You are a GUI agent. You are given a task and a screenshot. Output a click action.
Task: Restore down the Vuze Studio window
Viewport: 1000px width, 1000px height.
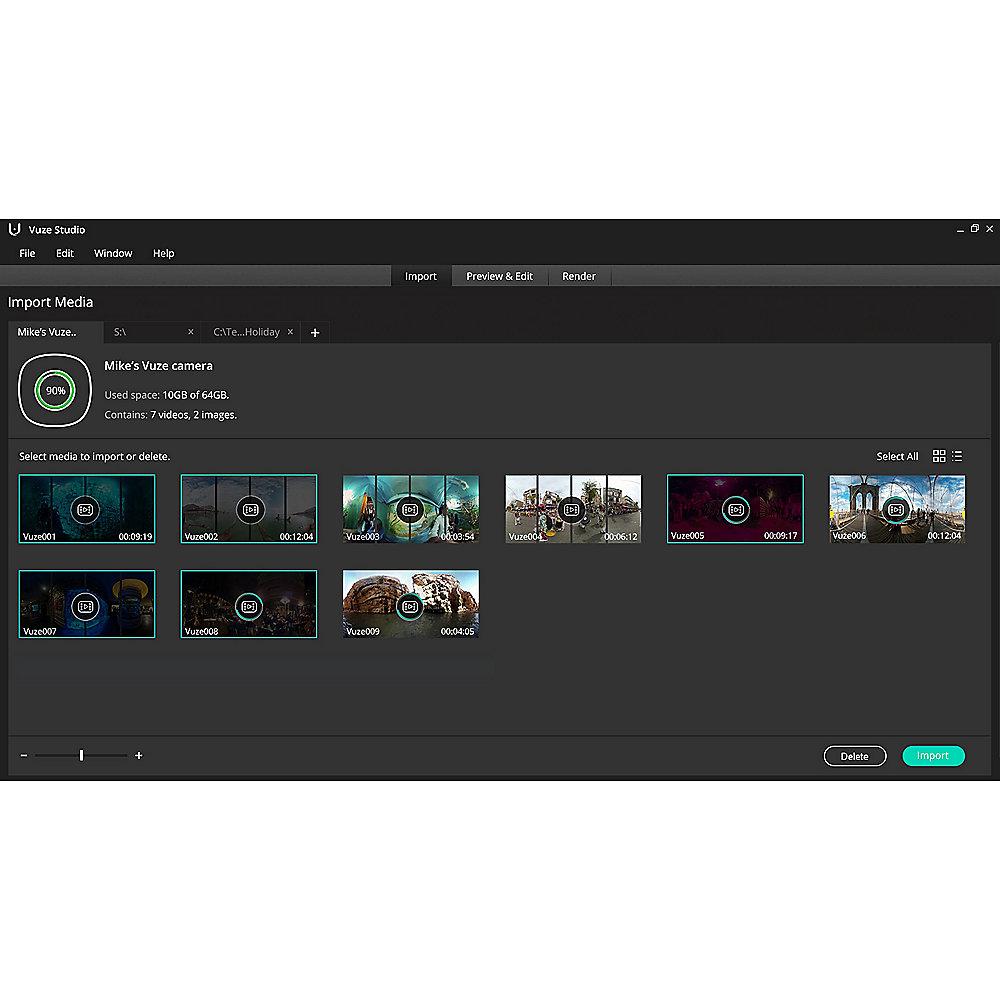974,228
